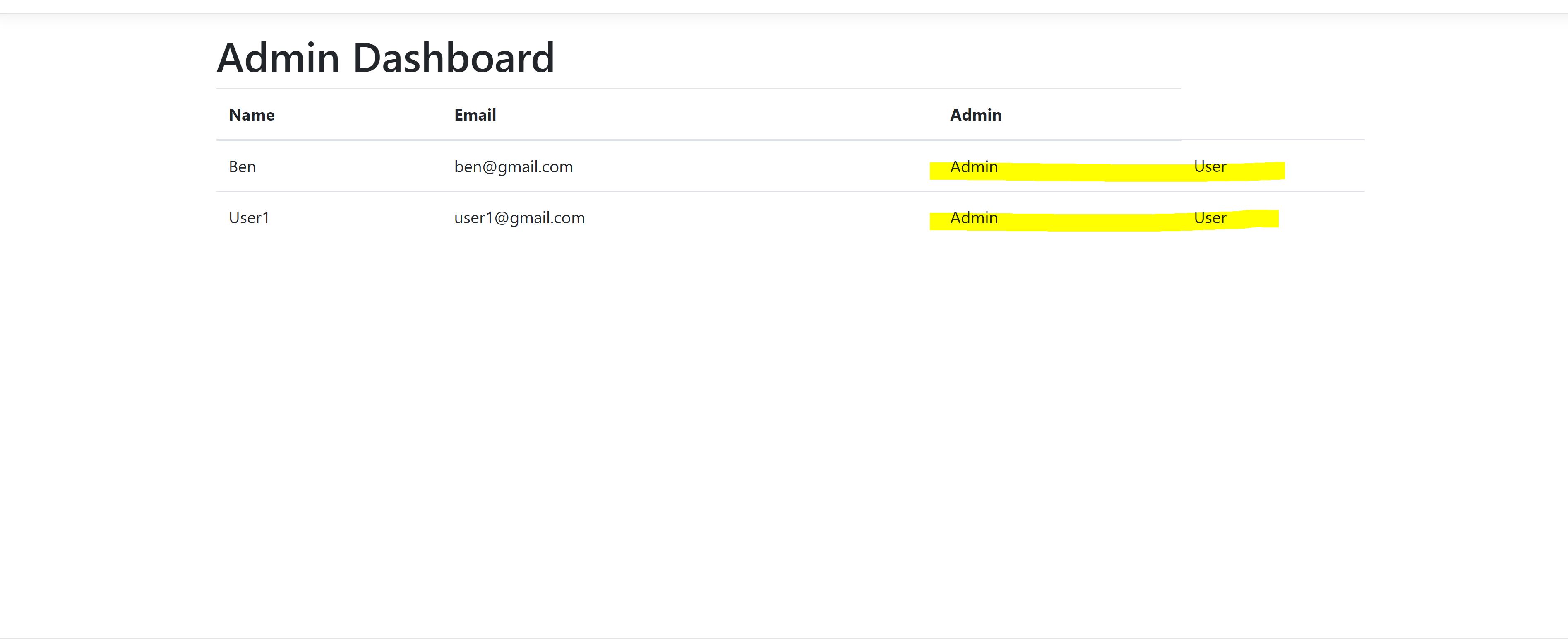
Task: Select the Ben name cell
Action: coord(242,166)
